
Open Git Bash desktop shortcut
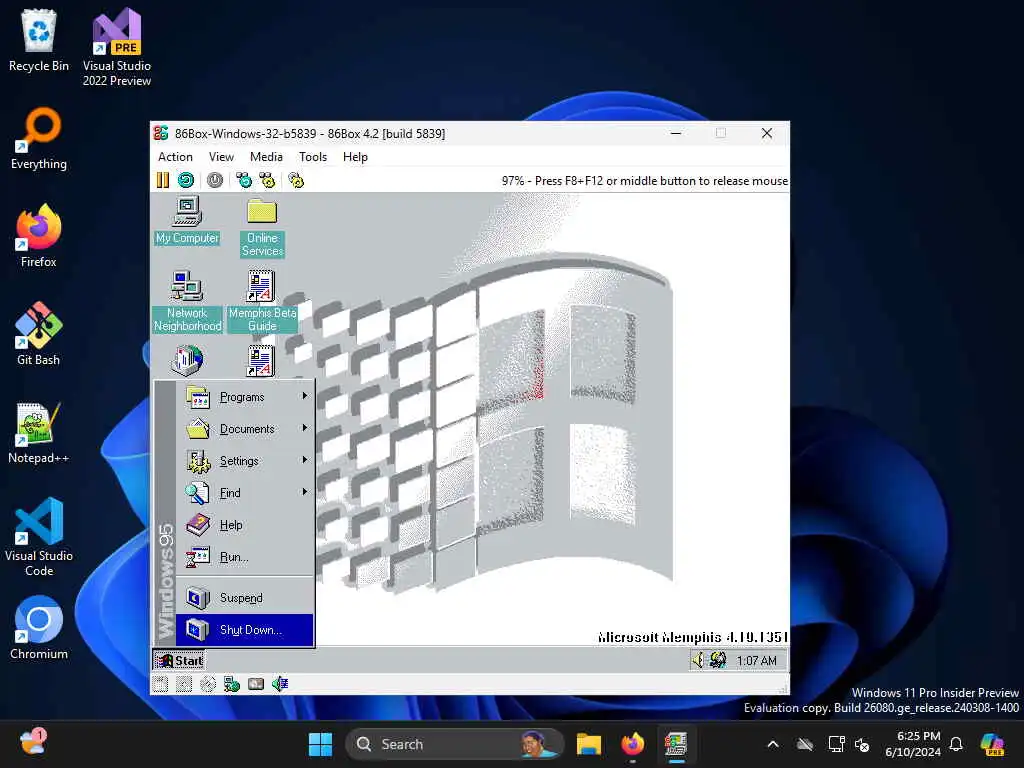coord(39,334)
